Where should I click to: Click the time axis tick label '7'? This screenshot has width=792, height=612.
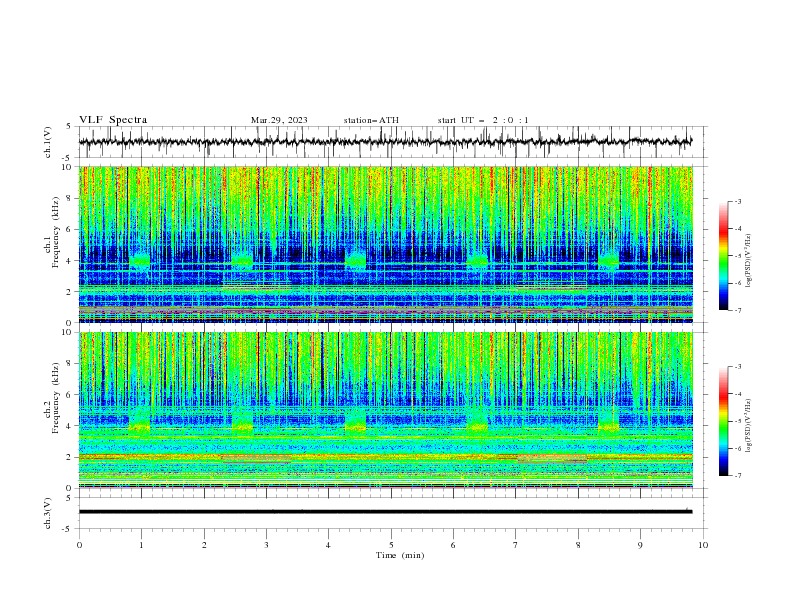(516, 545)
